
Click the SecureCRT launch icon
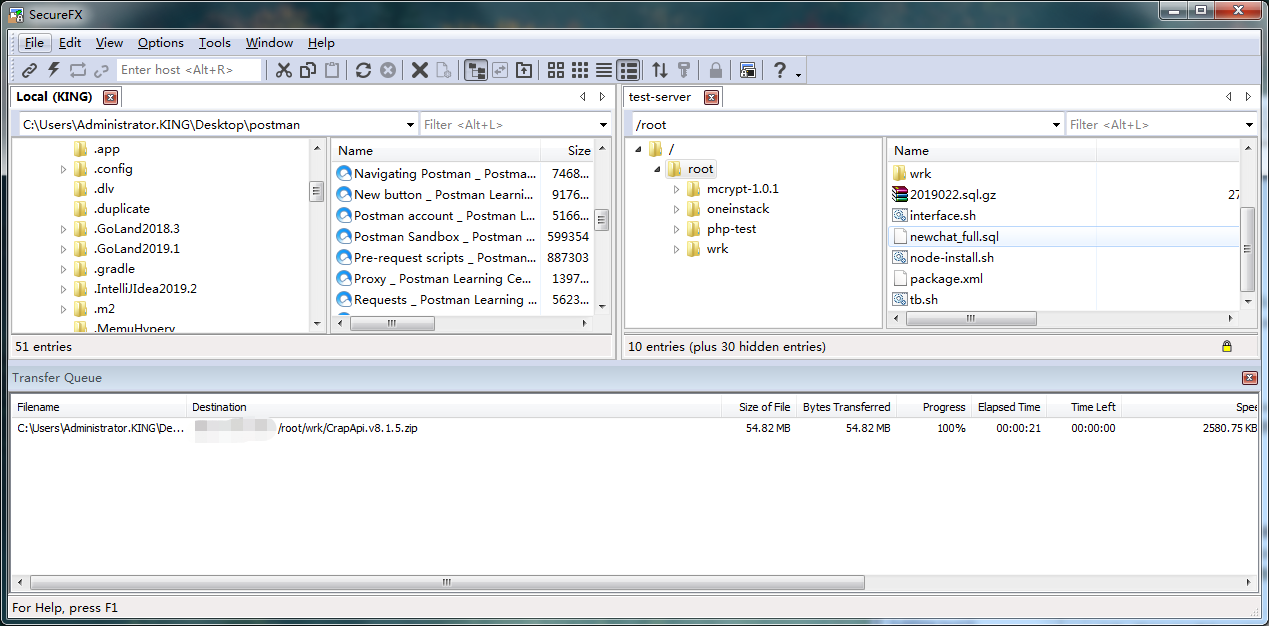pos(748,70)
